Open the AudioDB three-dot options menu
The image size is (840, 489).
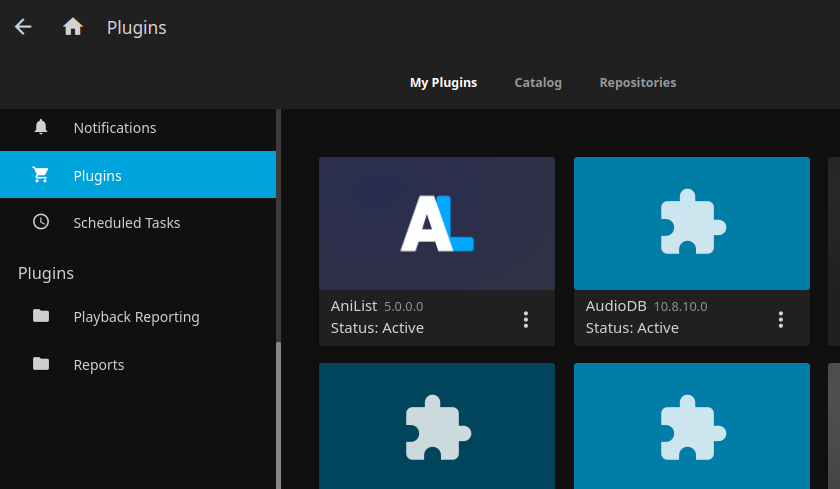[781, 319]
